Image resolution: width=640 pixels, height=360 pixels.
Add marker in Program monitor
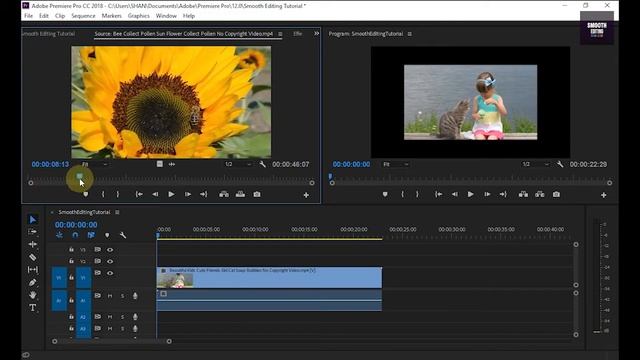pos(385,195)
